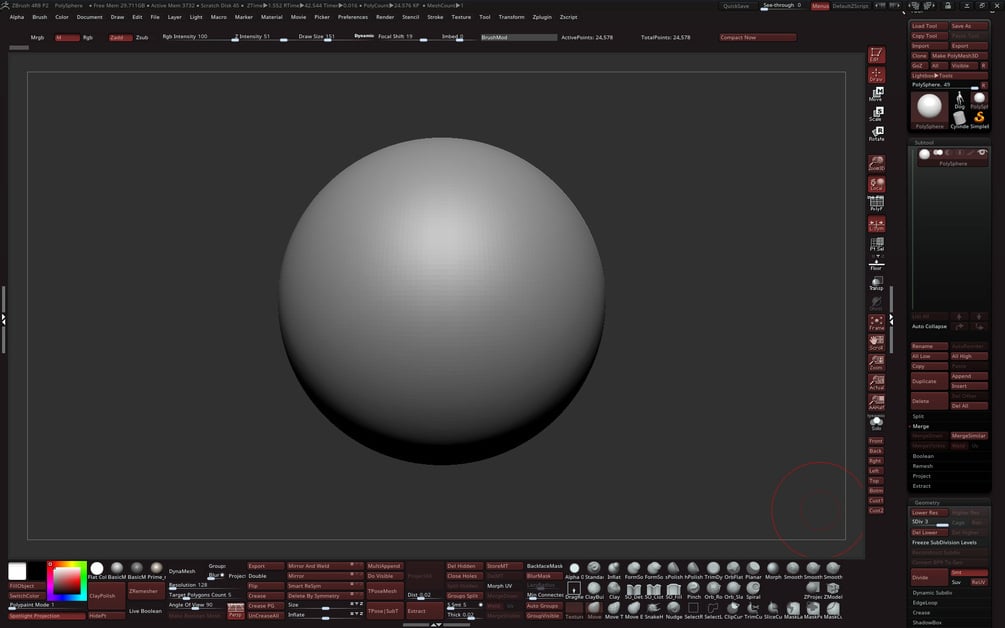Select the Scale gizmo icon
This screenshot has height=628, width=1005.
click(x=876, y=114)
